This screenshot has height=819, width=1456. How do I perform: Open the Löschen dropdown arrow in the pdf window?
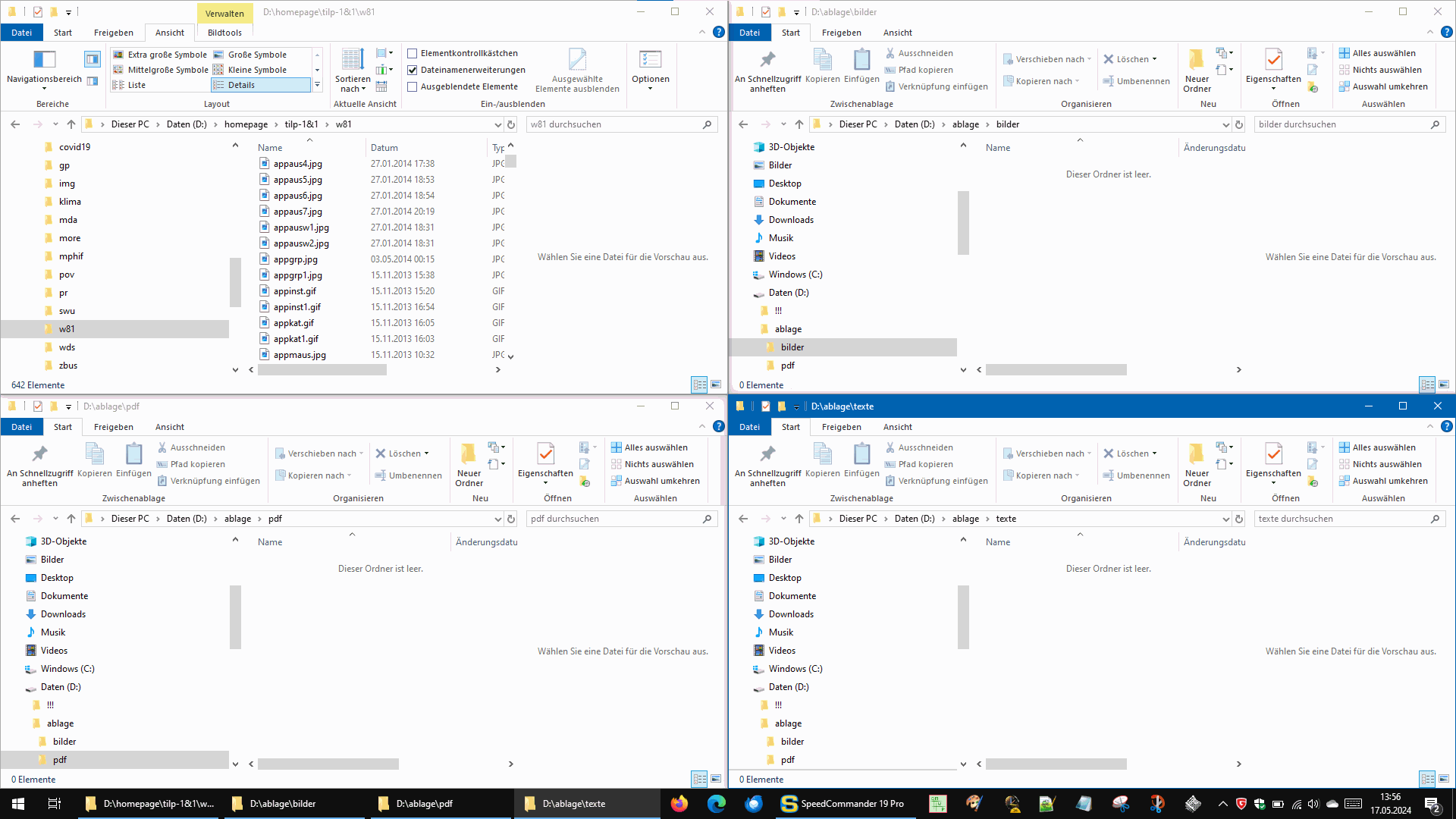427,453
